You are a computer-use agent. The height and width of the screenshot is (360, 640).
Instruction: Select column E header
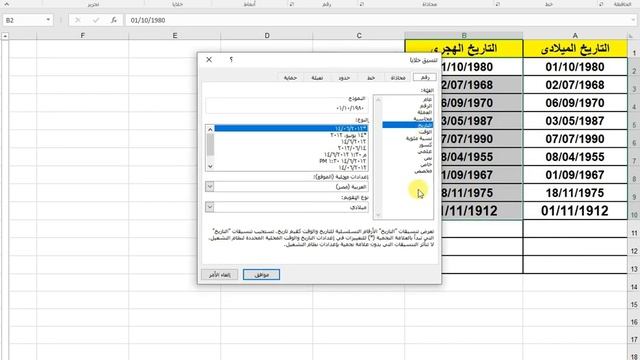175,36
